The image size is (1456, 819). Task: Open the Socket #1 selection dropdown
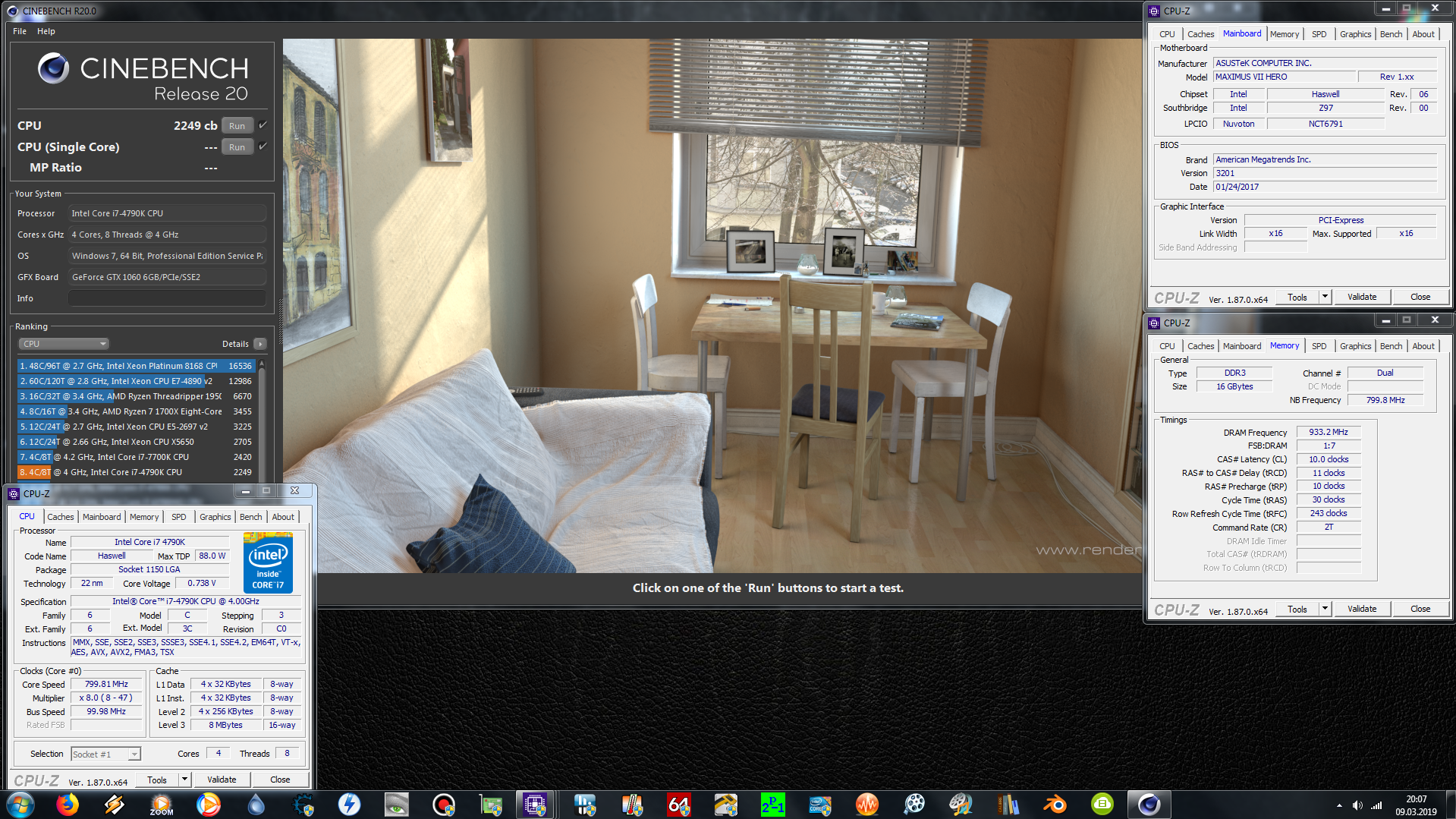pyautogui.click(x=106, y=754)
